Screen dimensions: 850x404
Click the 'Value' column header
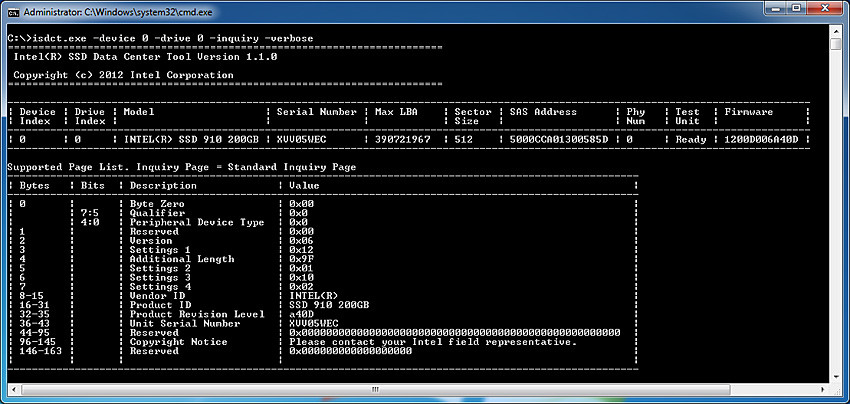coord(304,185)
